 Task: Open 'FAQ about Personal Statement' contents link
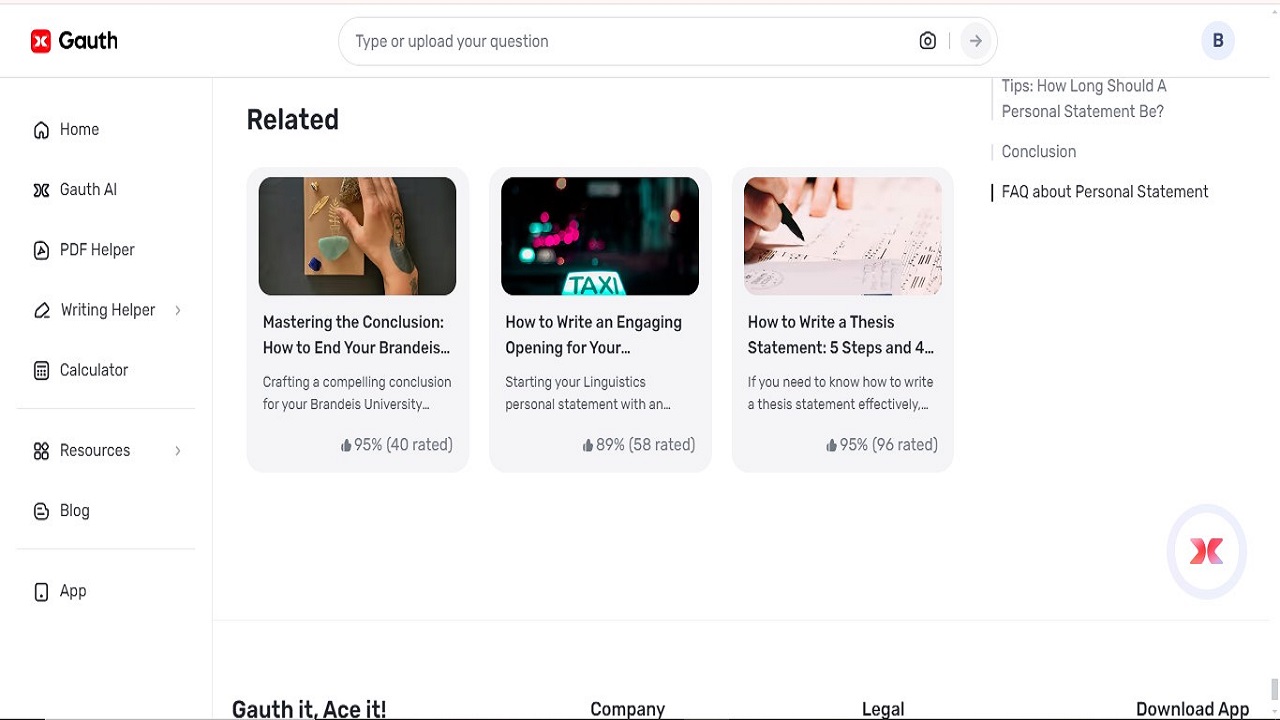[1104, 192]
